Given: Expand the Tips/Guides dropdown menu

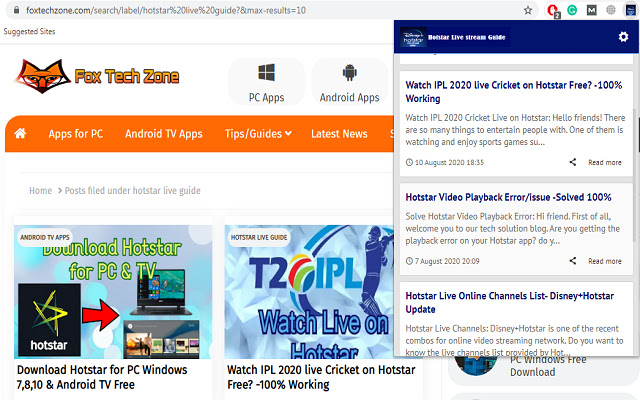Looking at the screenshot, I should click(258, 133).
